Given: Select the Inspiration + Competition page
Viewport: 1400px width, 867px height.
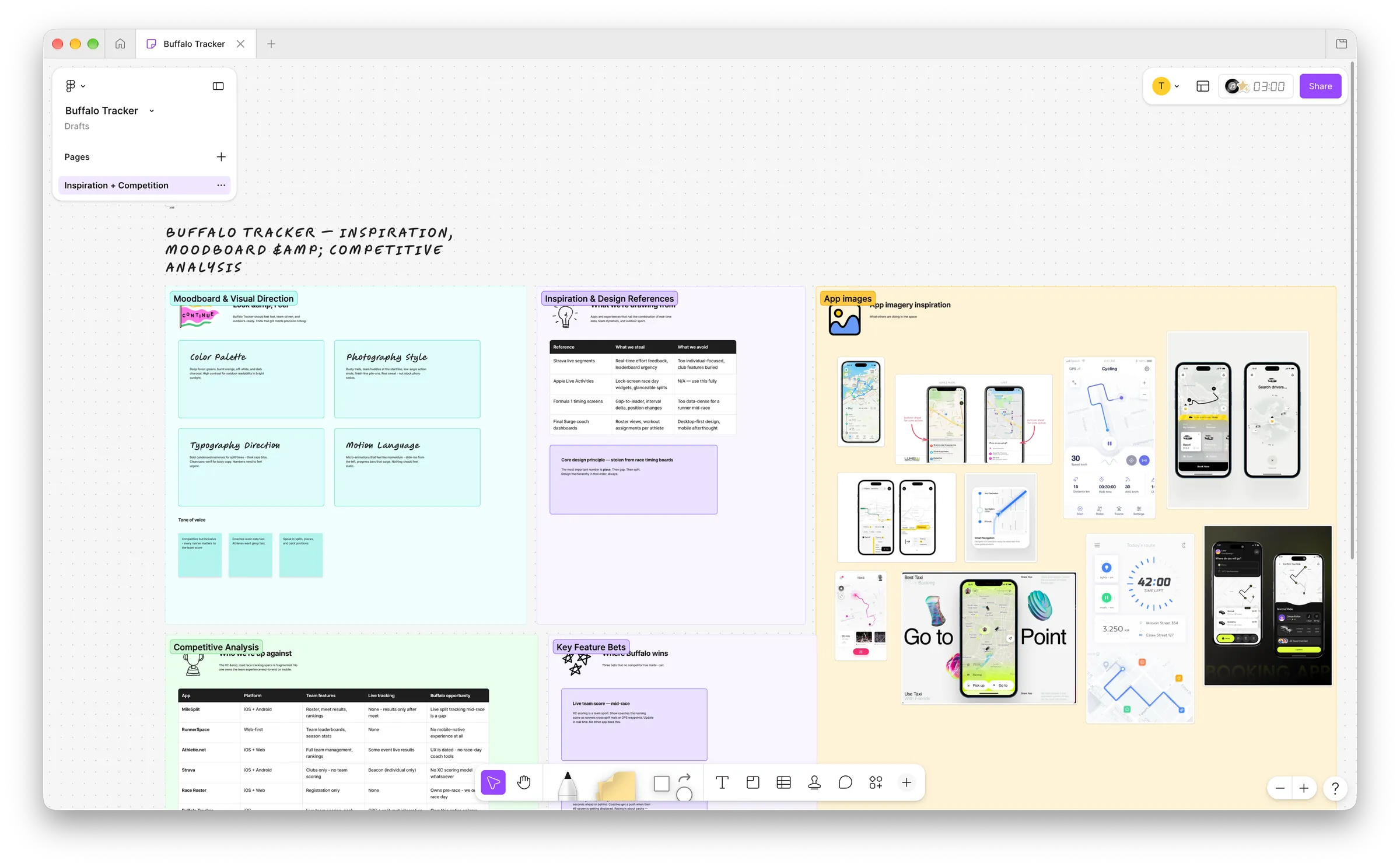Looking at the screenshot, I should 144,186.
